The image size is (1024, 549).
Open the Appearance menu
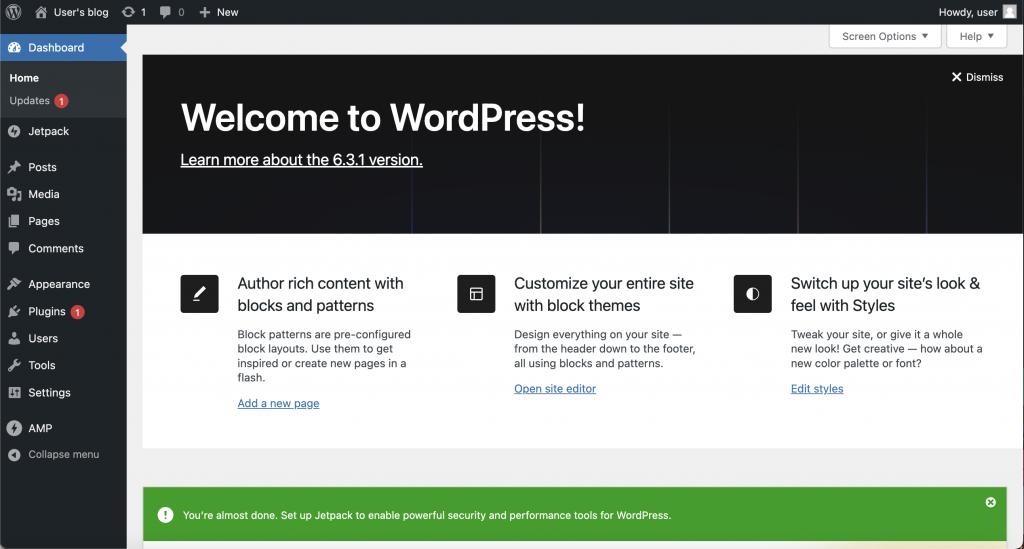[59, 284]
